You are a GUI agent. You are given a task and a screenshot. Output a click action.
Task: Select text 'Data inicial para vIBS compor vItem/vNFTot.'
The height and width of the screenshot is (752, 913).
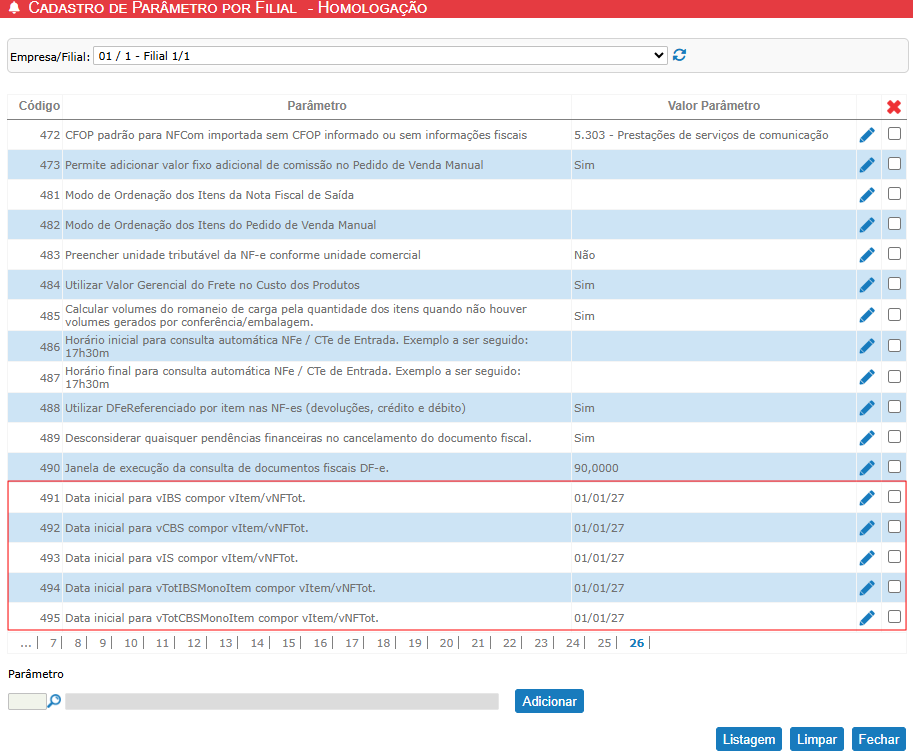tap(185, 498)
